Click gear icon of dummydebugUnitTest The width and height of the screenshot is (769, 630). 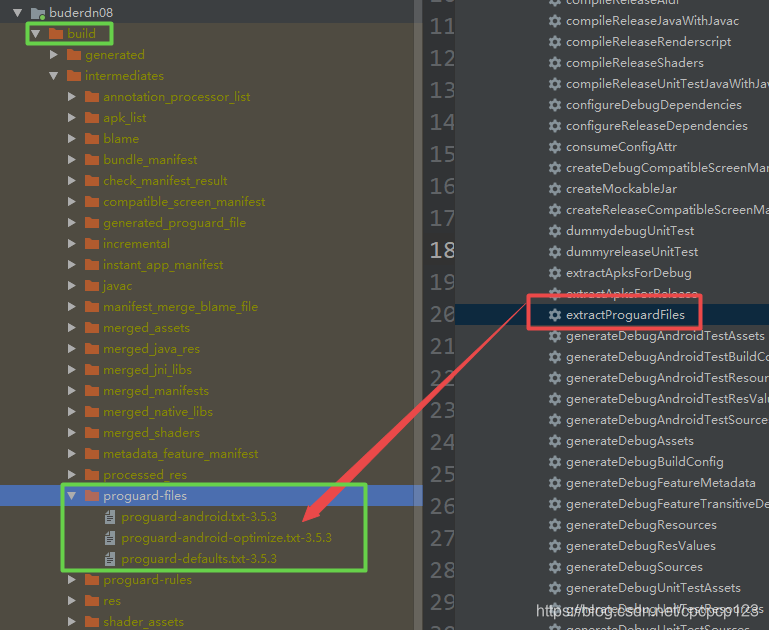coord(555,231)
